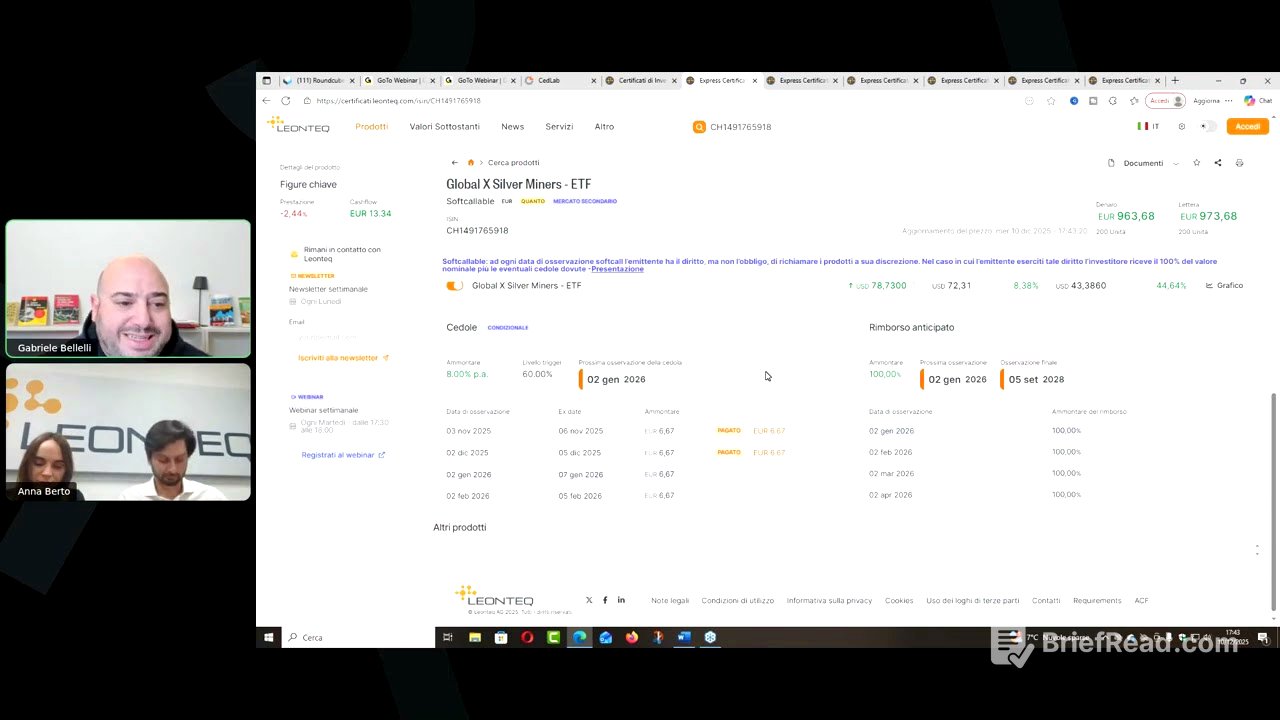Image resolution: width=1280 pixels, height=720 pixels.
Task: Click the orange home breadcrumb icon
Action: click(470, 163)
